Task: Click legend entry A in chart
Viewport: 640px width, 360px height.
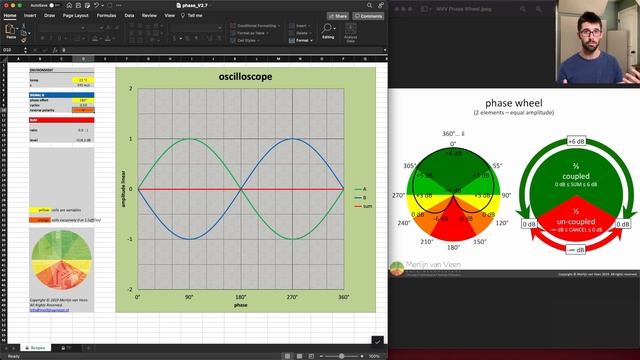Action: tap(360, 189)
